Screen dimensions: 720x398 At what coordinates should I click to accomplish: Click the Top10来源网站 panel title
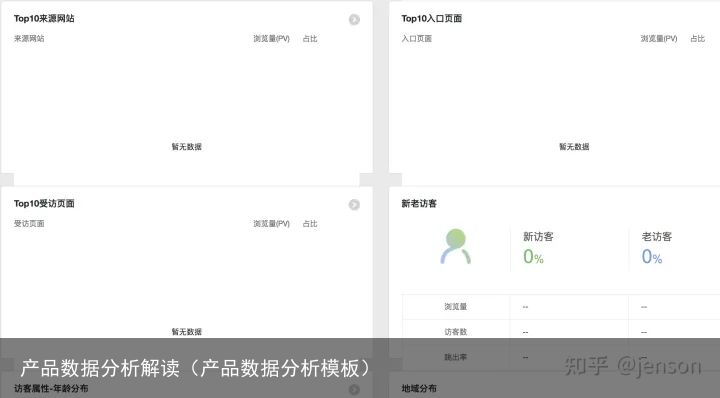tap(44, 18)
